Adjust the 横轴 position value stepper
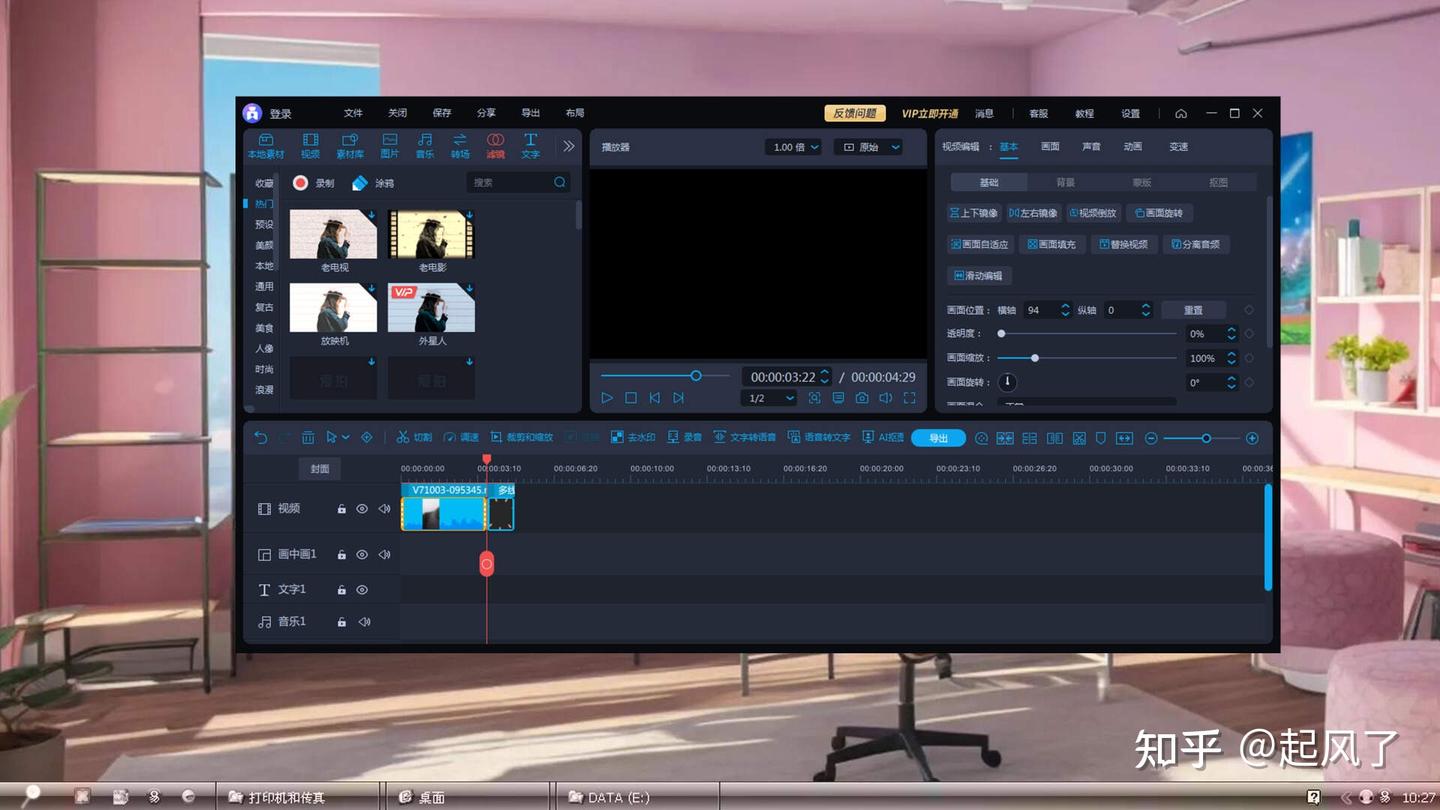The height and width of the screenshot is (810, 1440). (1065, 310)
